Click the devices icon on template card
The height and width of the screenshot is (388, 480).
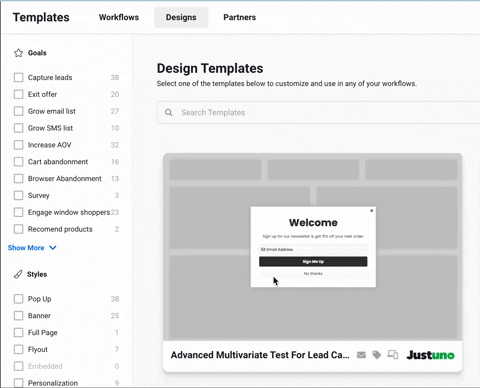coord(393,355)
